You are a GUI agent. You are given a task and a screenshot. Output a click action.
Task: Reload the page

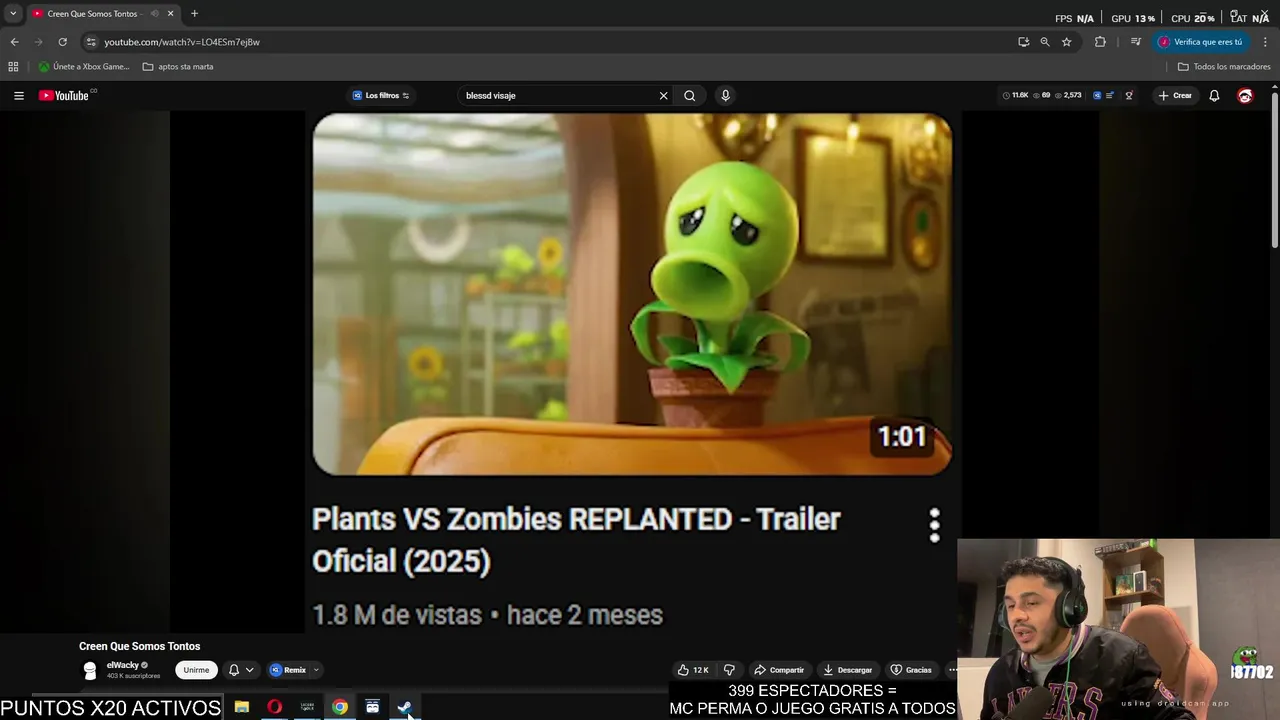(x=62, y=42)
